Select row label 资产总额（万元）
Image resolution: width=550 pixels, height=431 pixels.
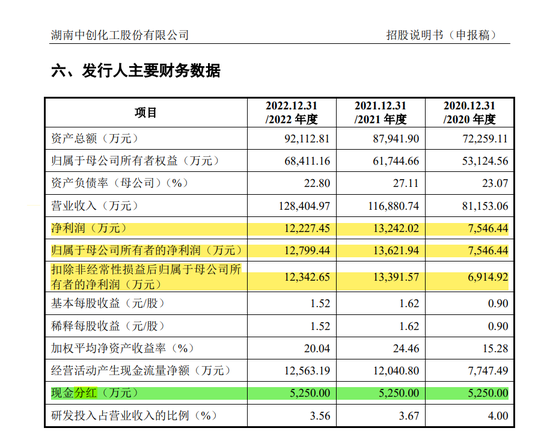95,139
